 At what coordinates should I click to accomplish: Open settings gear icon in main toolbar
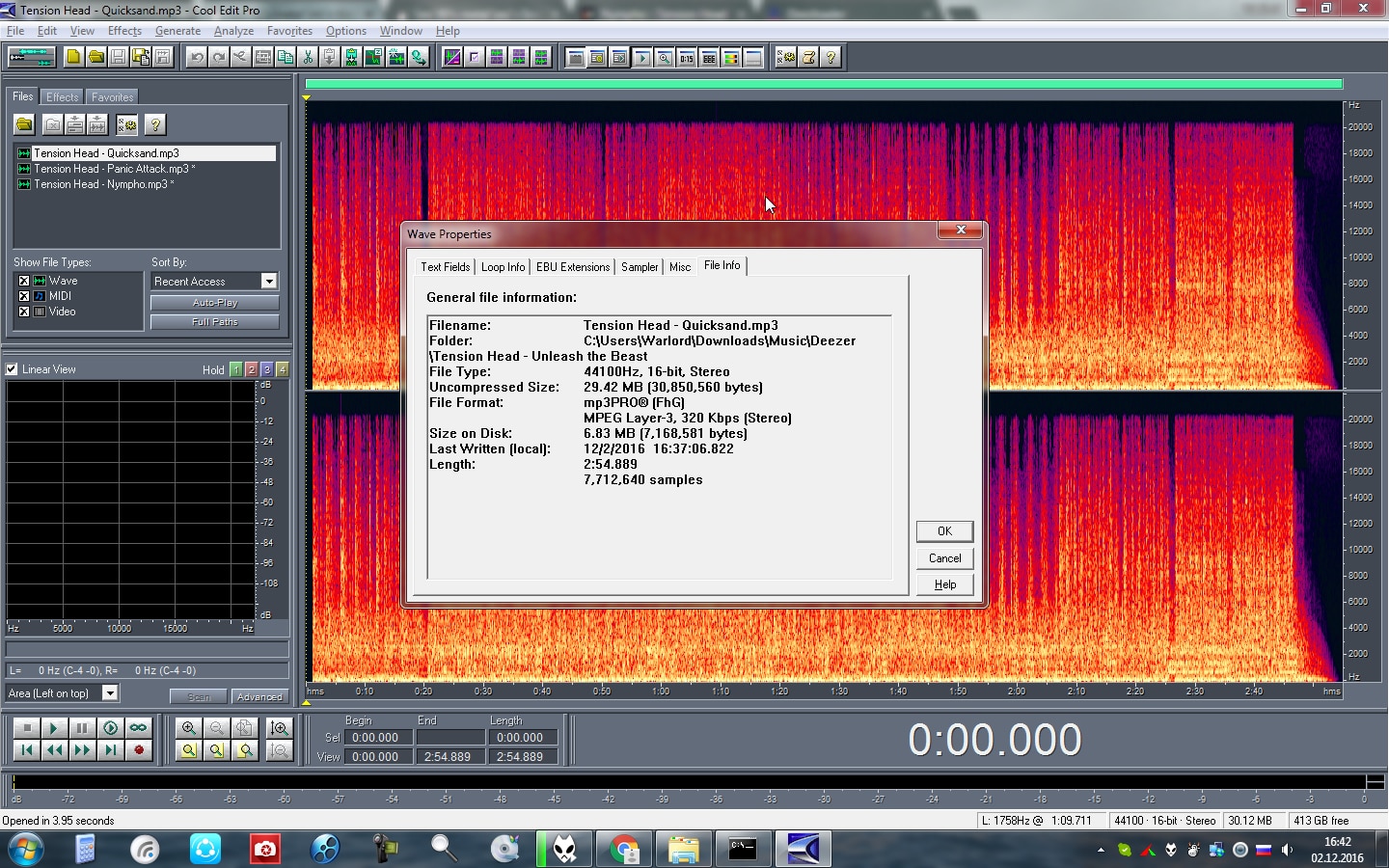pos(786,57)
